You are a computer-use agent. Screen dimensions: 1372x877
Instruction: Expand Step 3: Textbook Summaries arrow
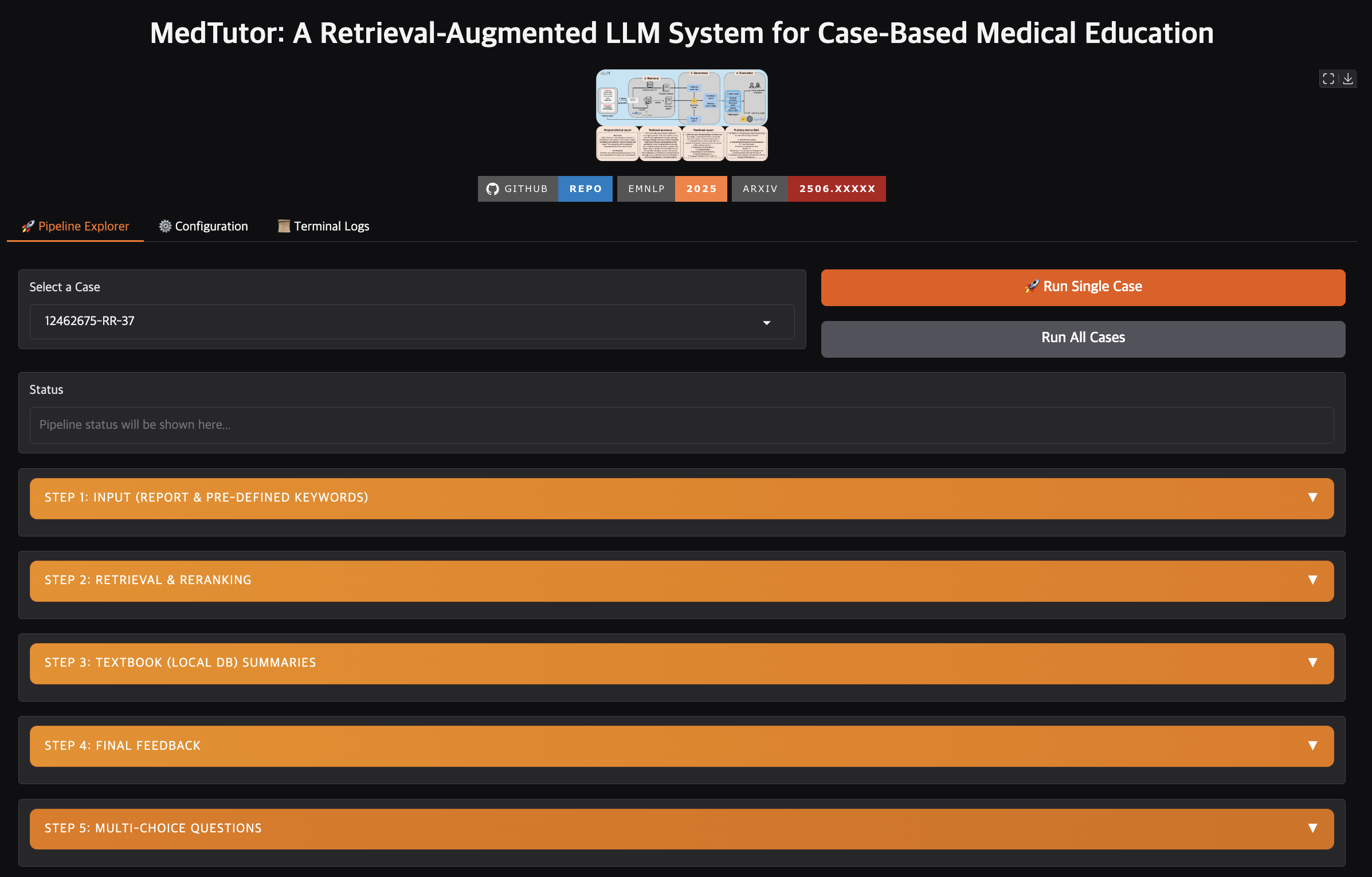(1312, 663)
